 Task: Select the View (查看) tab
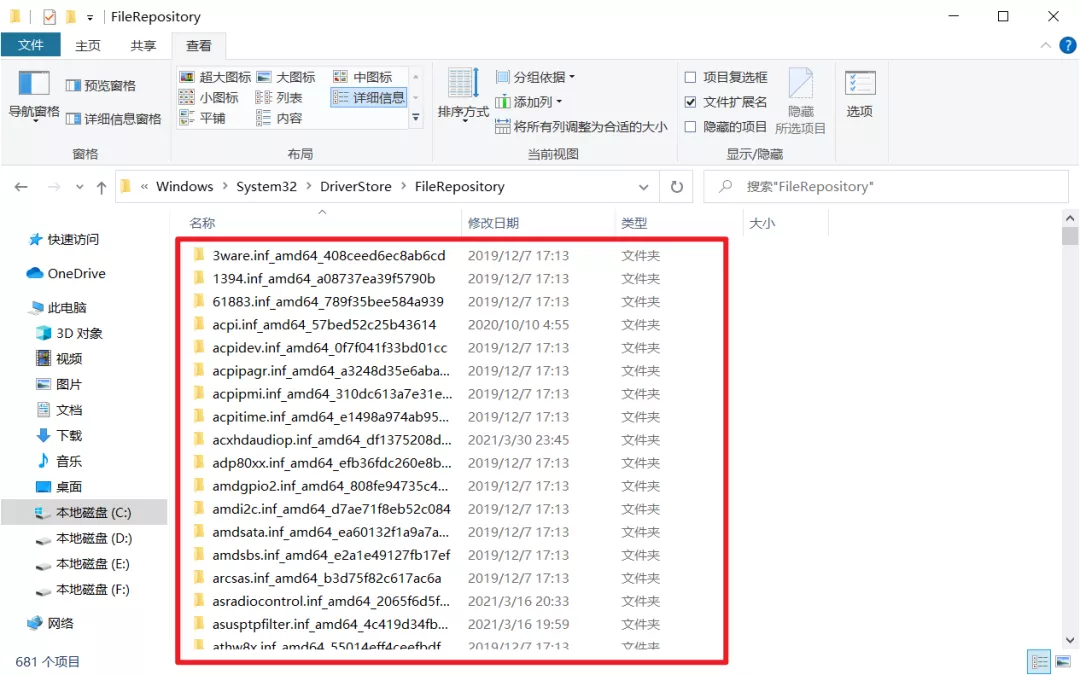(x=198, y=45)
